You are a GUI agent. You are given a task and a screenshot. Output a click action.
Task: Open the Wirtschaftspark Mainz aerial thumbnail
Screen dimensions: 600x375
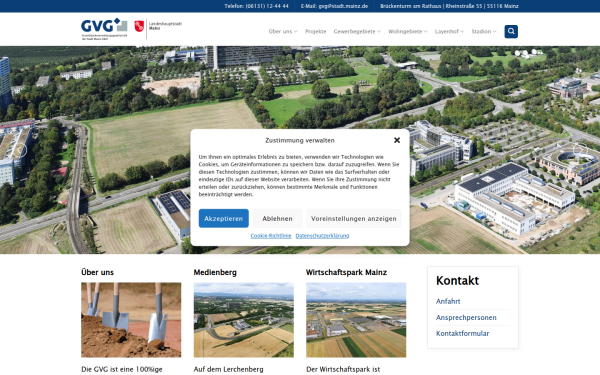point(356,320)
